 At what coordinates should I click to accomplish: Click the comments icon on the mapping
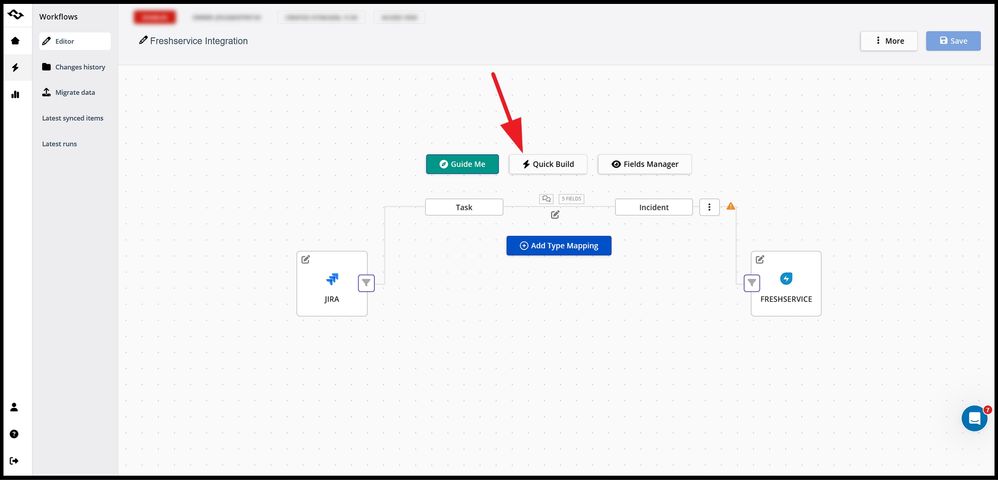(546, 199)
